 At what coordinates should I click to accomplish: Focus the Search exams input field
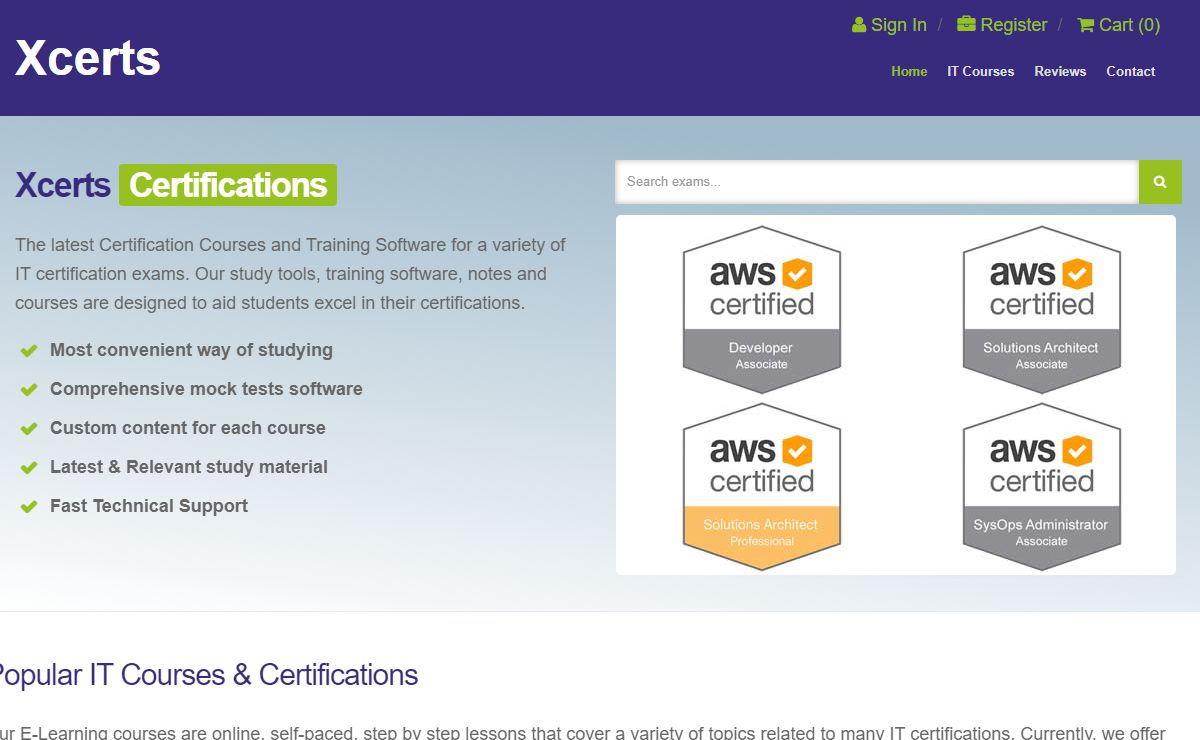(877, 181)
